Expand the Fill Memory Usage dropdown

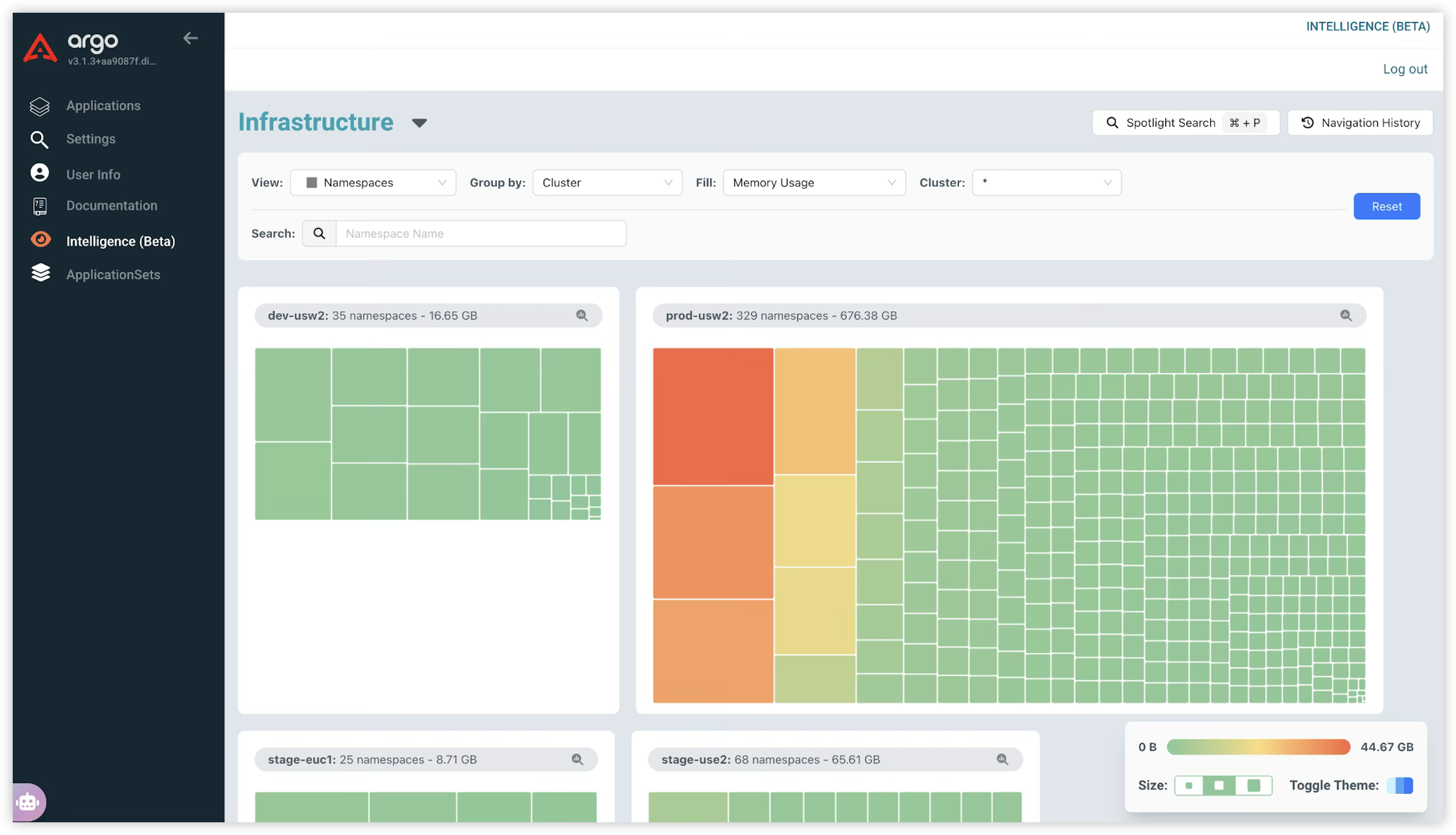(x=814, y=182)
